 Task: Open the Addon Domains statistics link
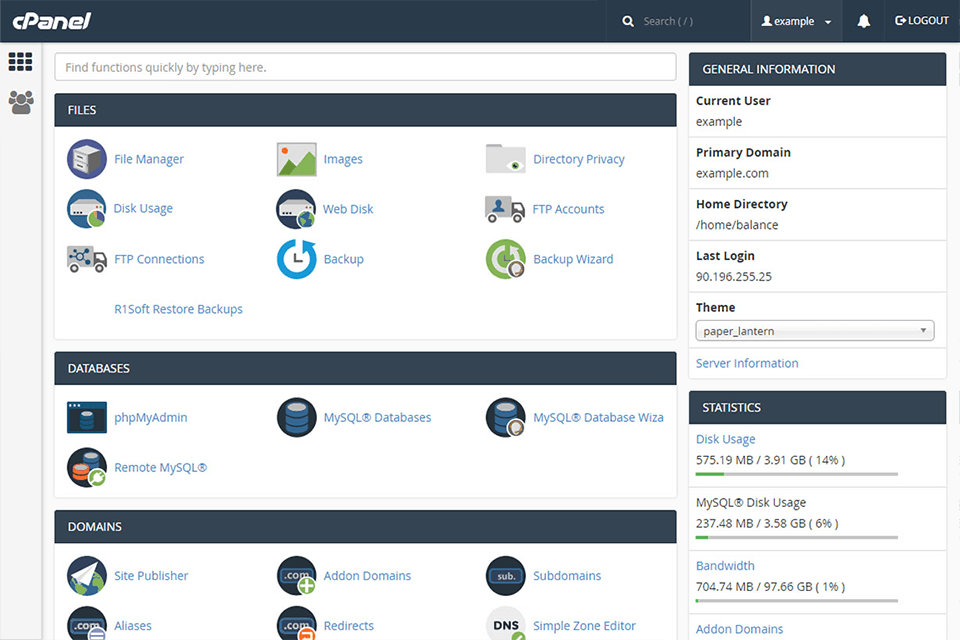739,629
